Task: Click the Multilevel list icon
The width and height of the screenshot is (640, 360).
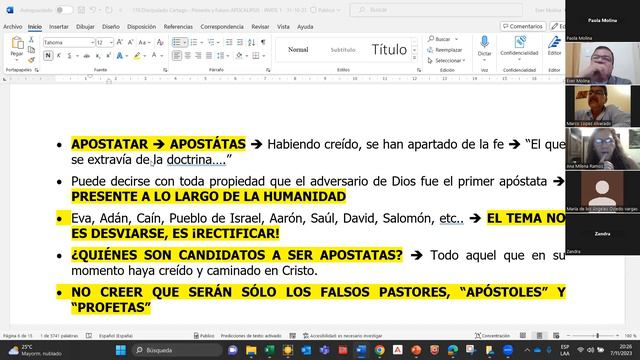Action: (x=211, y=42)
